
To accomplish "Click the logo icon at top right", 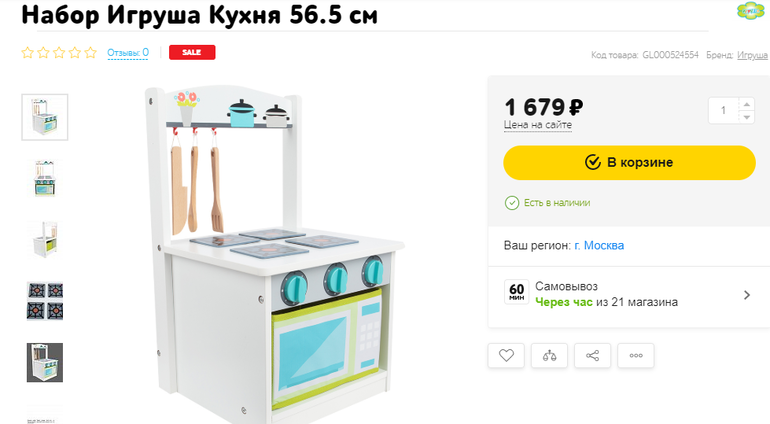I will click(x=751, y=10).
